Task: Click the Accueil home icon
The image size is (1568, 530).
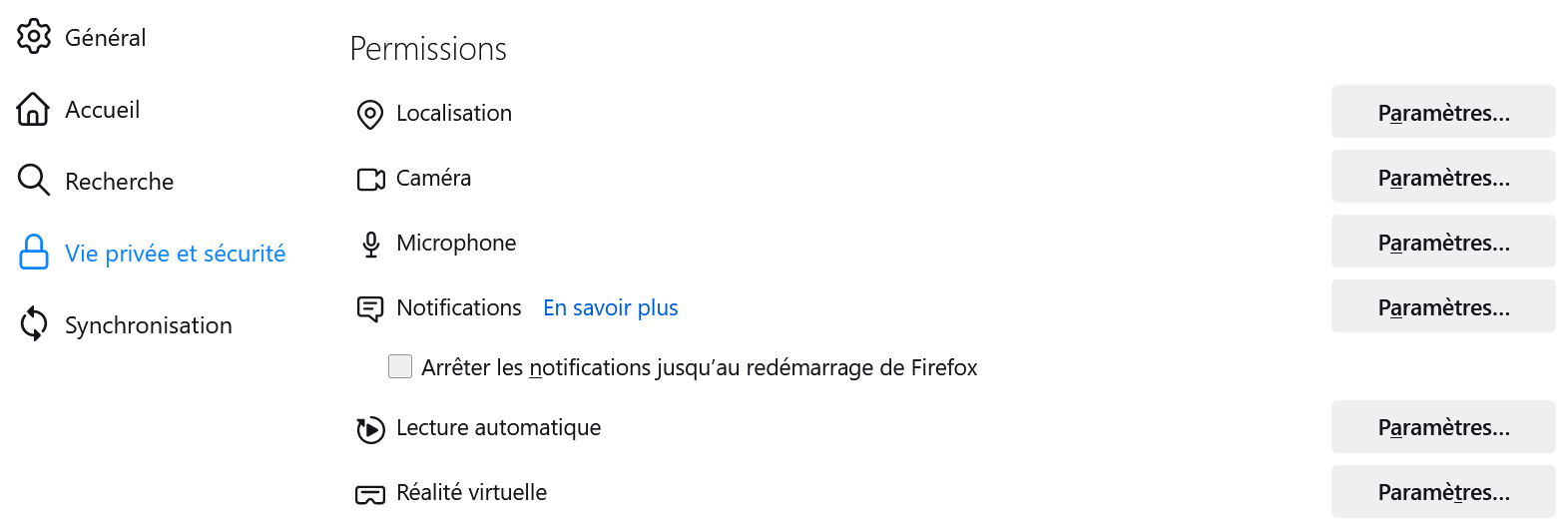Action: [x=33, y=109]
